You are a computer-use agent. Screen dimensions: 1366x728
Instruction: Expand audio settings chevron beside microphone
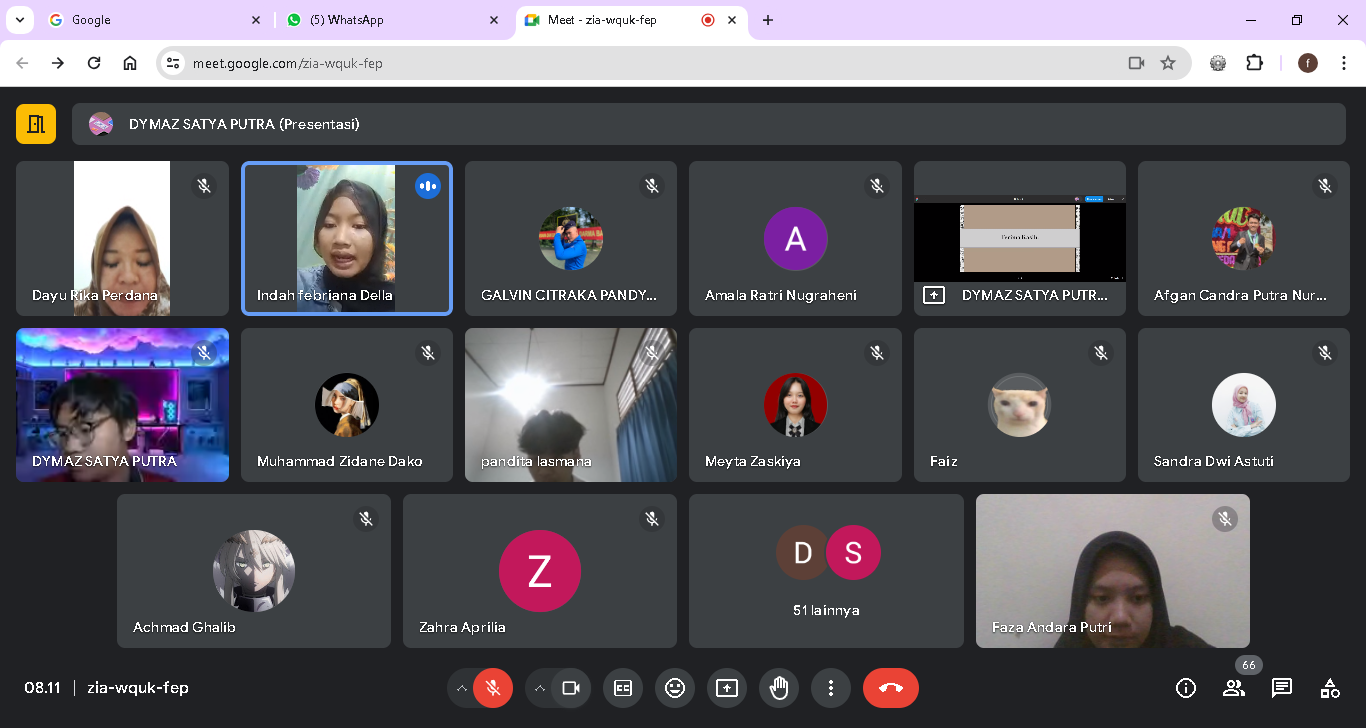click(461, 688)
